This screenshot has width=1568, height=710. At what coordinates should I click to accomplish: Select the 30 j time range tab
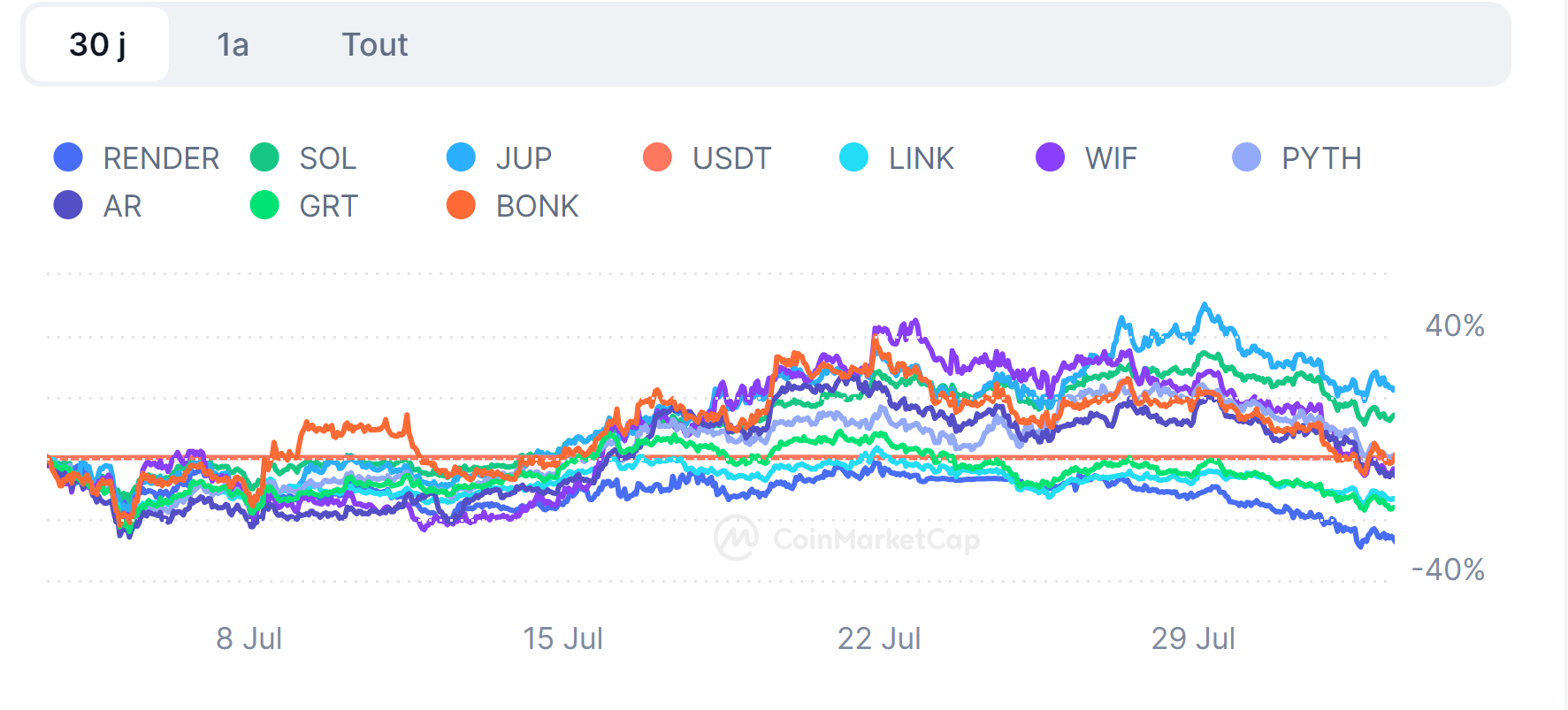click(x=97, y=44)
